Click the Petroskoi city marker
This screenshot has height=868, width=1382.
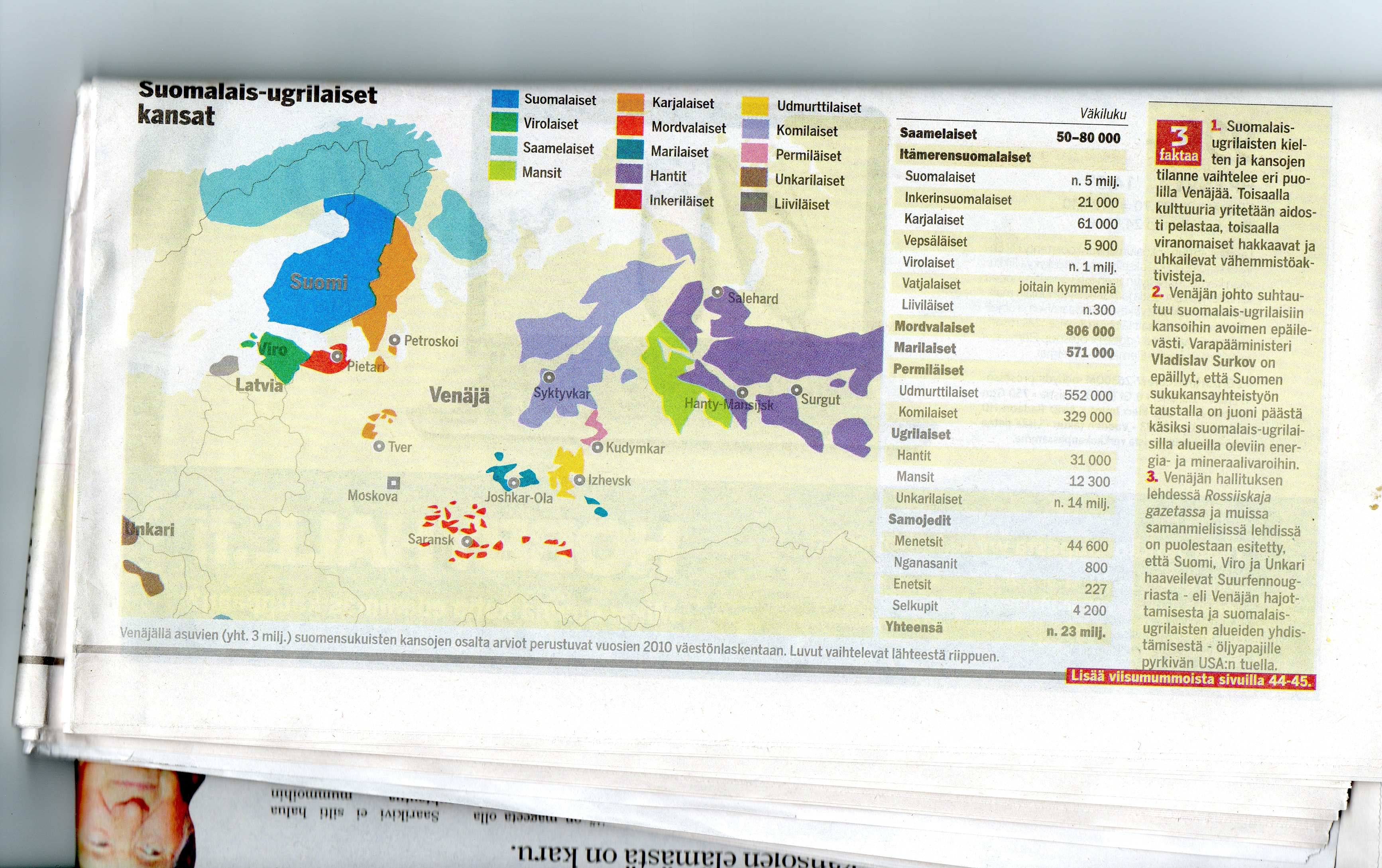[x=394, y=340]
